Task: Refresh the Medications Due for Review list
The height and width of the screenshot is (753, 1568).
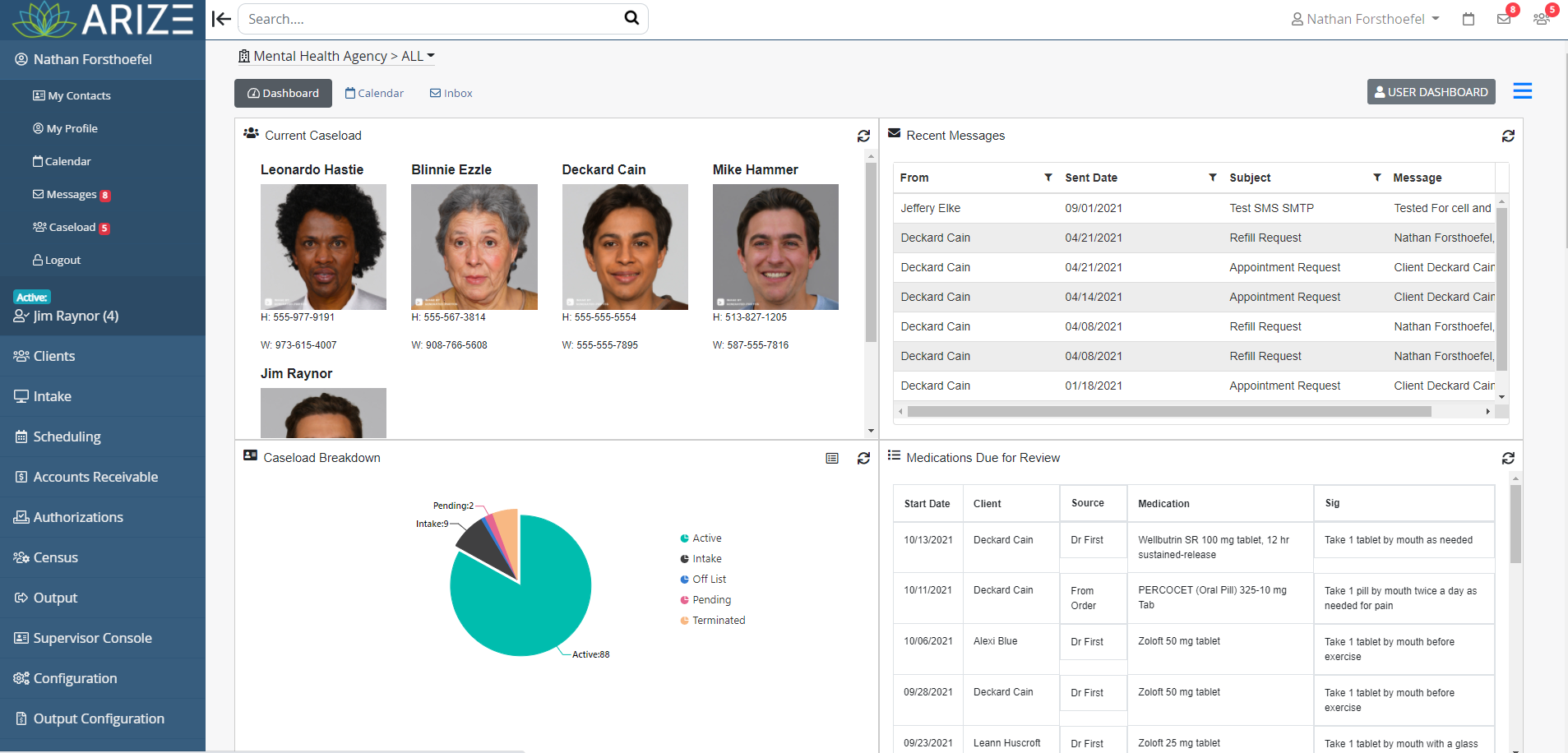Action: pyautogui.click(x=1508, y=458)
